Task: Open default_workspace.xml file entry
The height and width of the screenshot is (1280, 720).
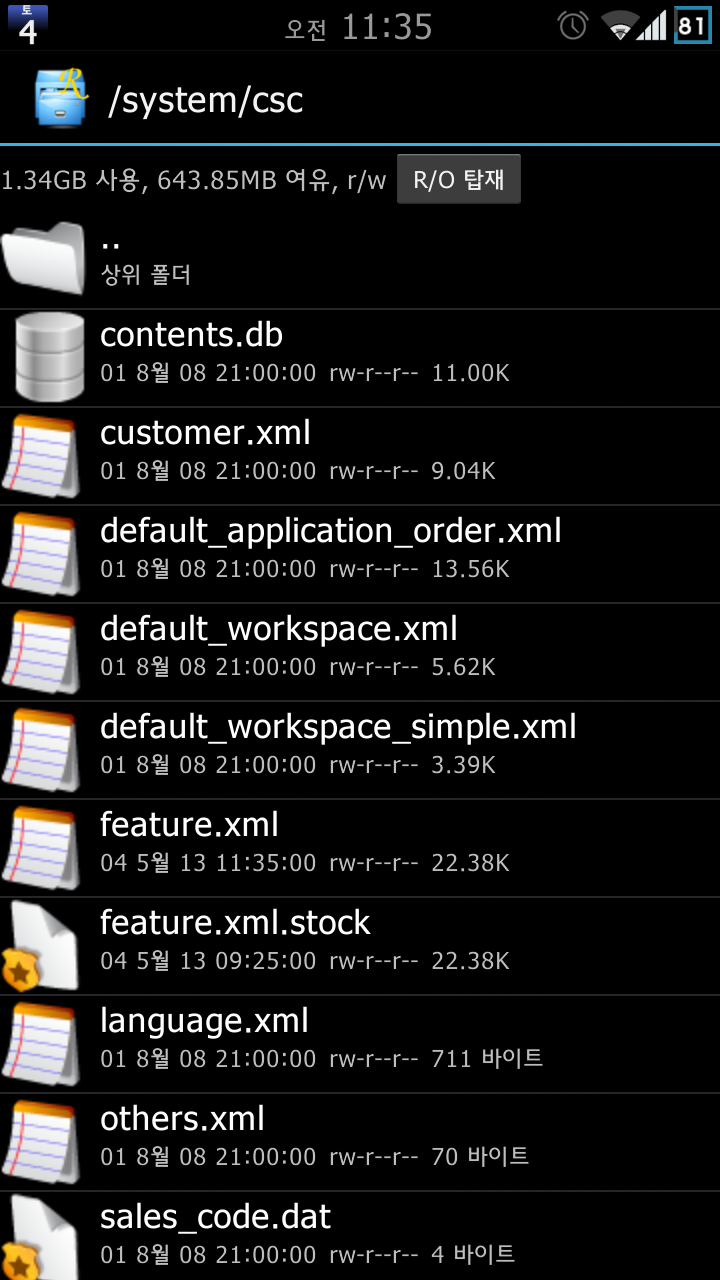Action: (279, 629)
